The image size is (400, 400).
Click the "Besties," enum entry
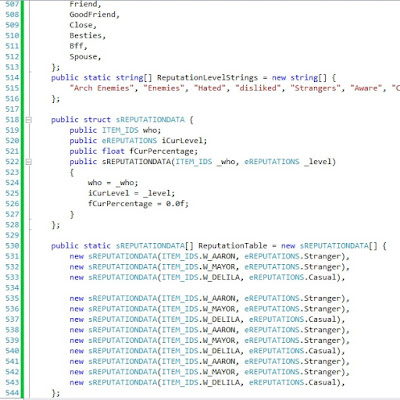(x=87, y=36)
